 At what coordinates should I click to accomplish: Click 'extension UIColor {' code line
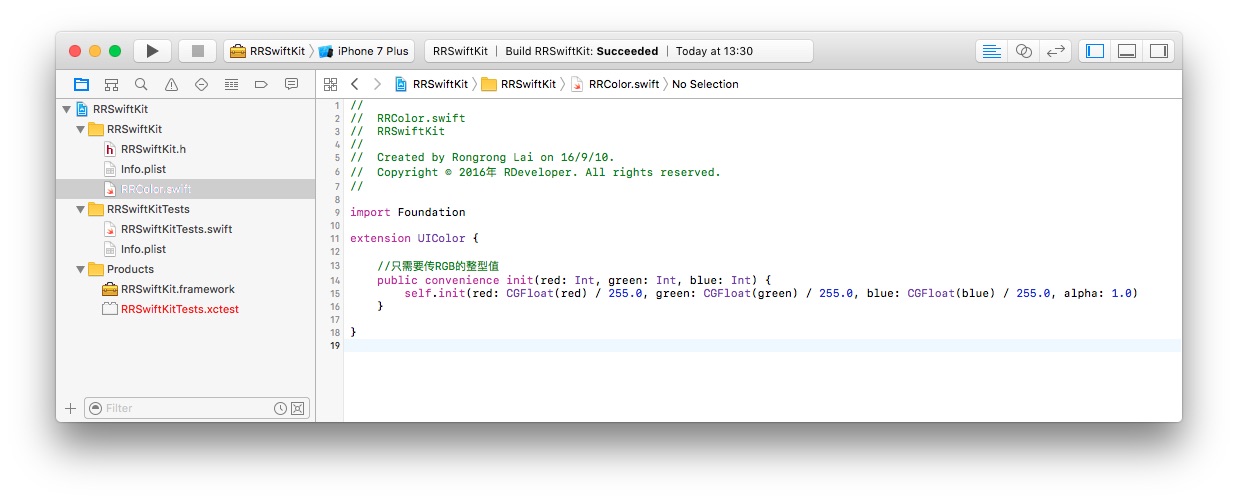414,238
